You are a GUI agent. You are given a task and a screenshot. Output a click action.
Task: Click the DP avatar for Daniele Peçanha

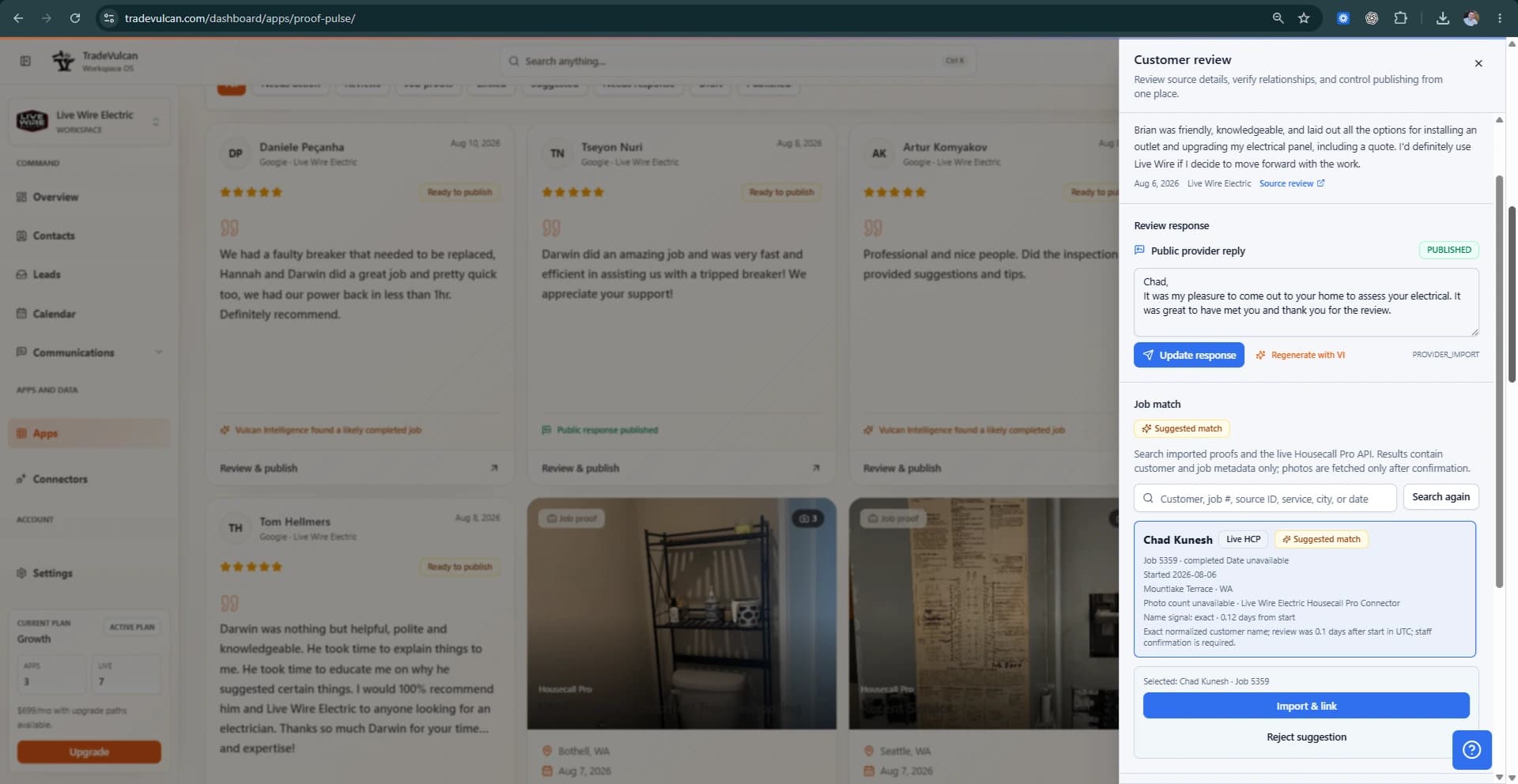pos(236,153)
